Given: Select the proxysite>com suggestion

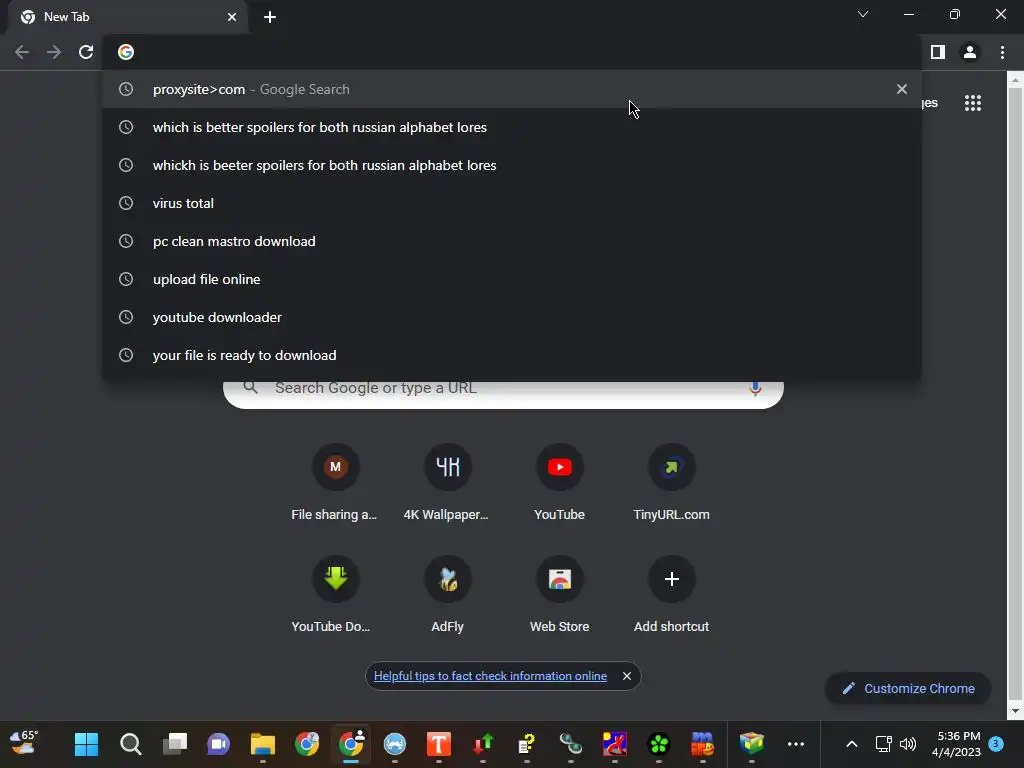Looking at the screenshot, I should 512,89.
